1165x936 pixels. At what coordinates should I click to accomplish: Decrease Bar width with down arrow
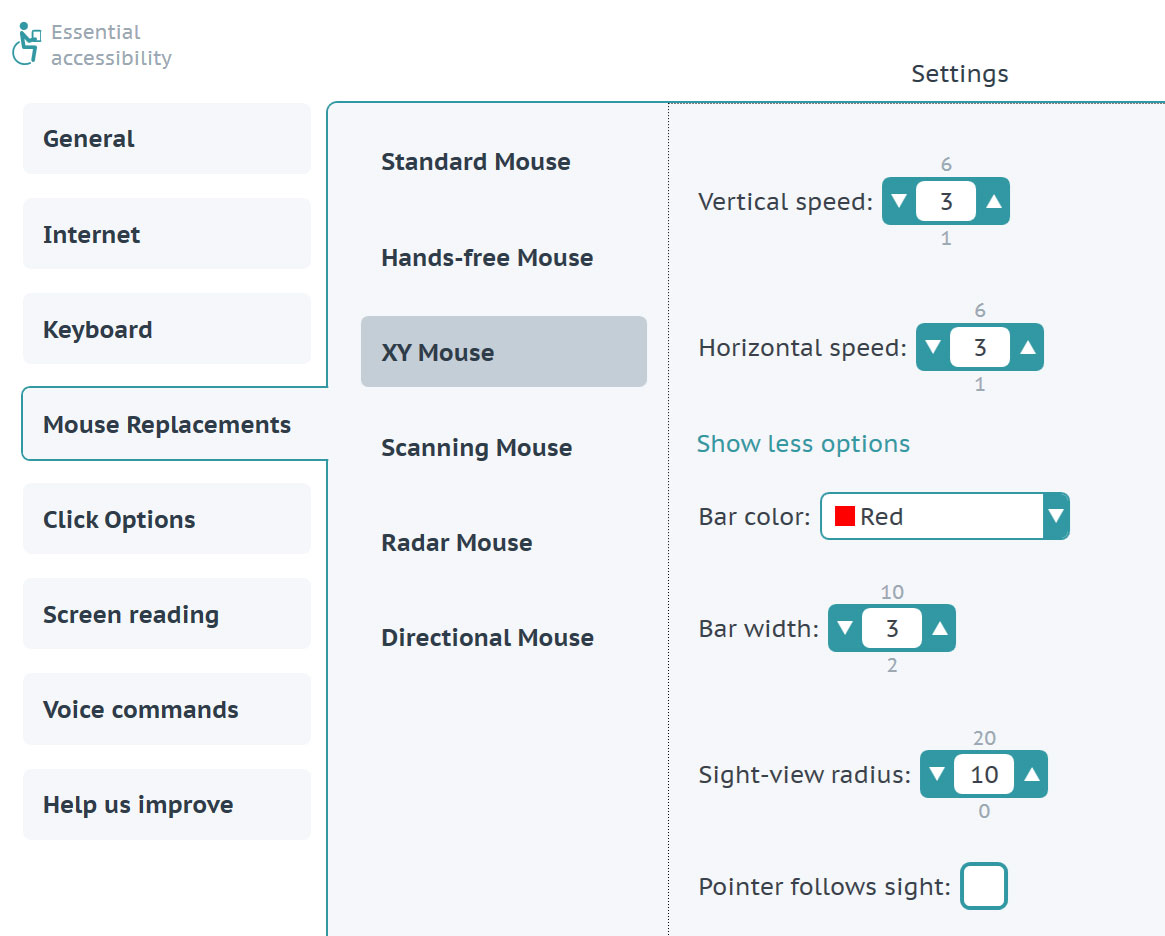coord(845,628)
